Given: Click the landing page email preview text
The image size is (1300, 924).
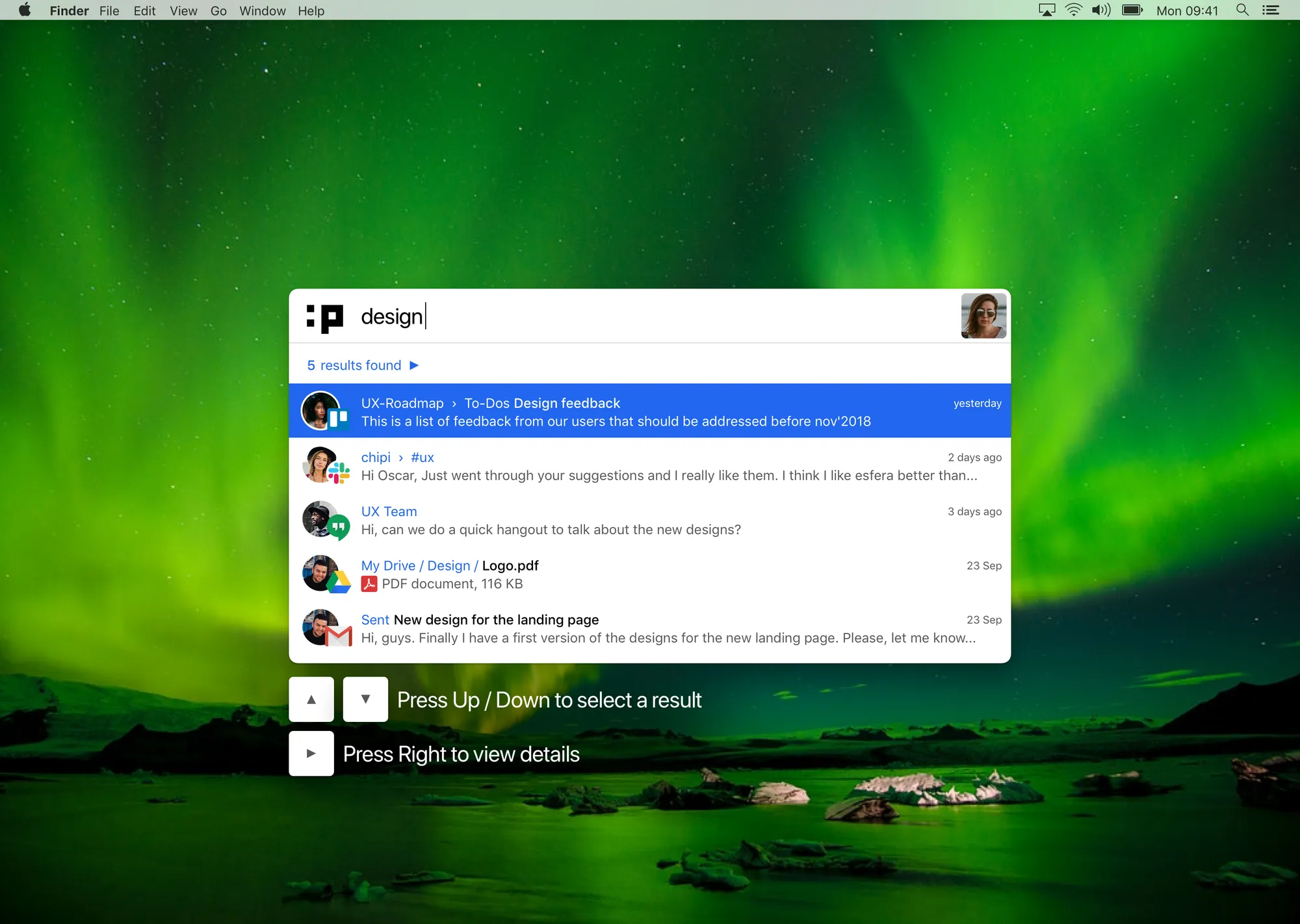Looking at the screenshot, I should 668,638.
